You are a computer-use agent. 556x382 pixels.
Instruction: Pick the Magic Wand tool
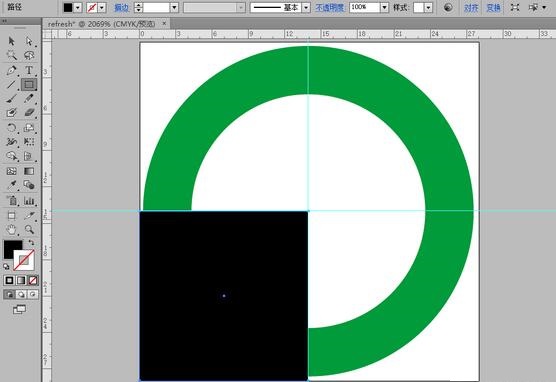[x=11, y=55]
